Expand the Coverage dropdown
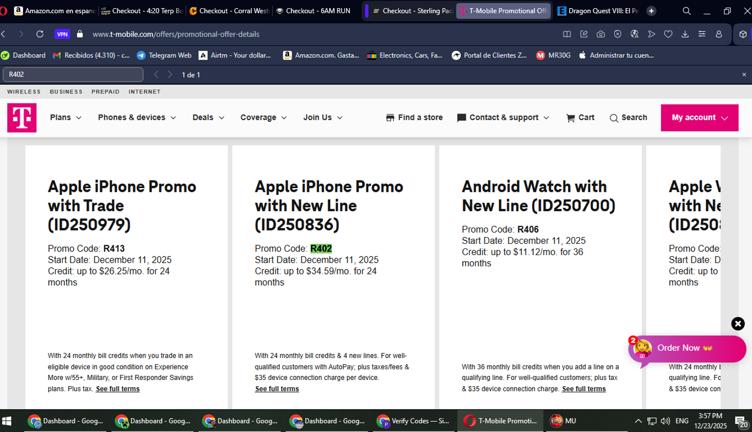Screen dimensions: 752x432 click(263, 117)
